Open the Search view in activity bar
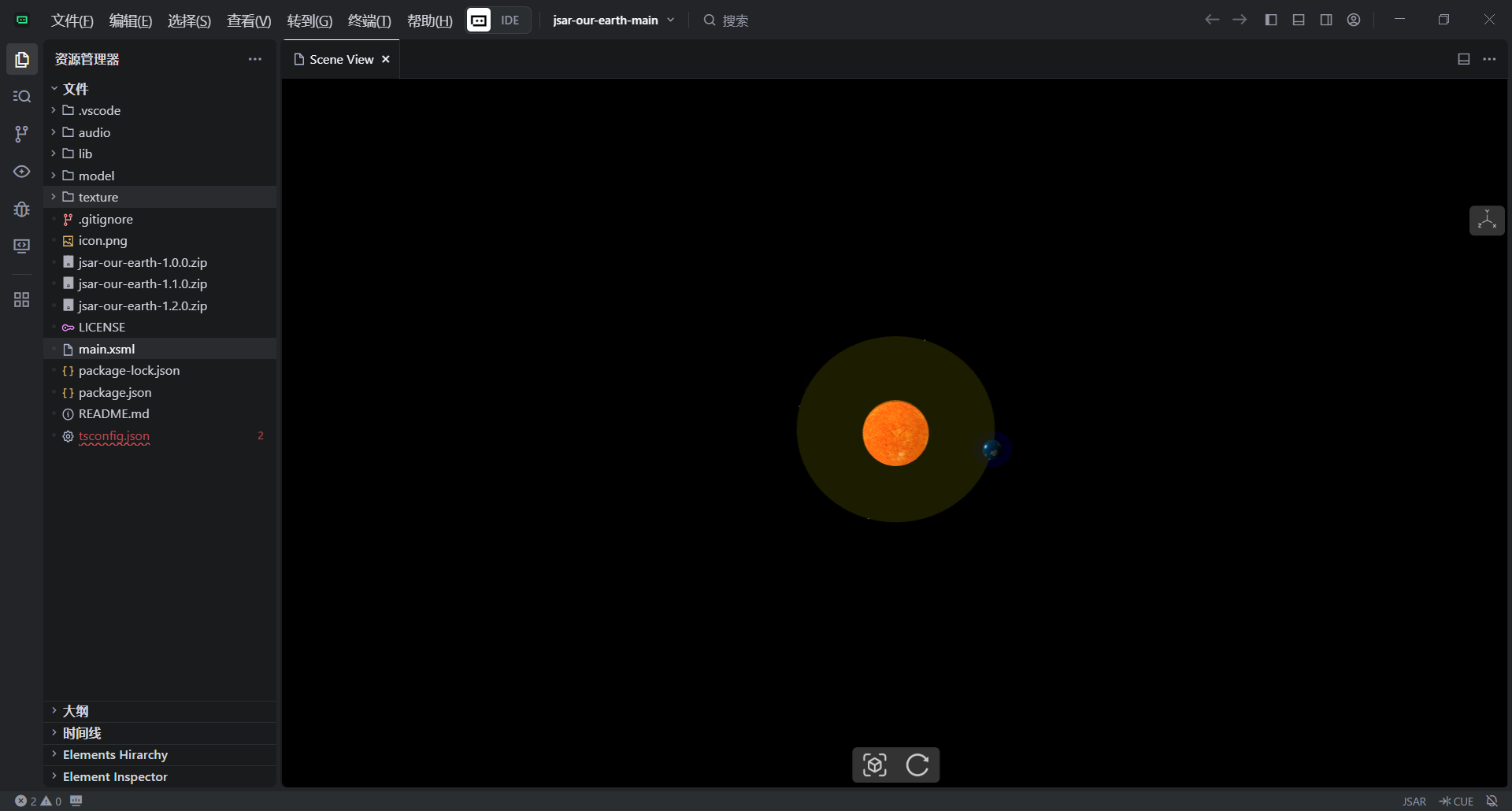Image resolution: width=1512 pixels, height=811 pixels. click(22, 96)
